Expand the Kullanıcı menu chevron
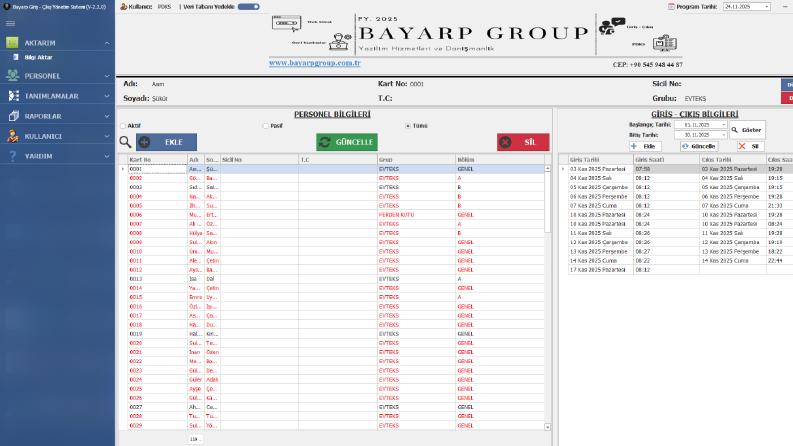Viewport: 793px width, 446px height. [107, 136]
